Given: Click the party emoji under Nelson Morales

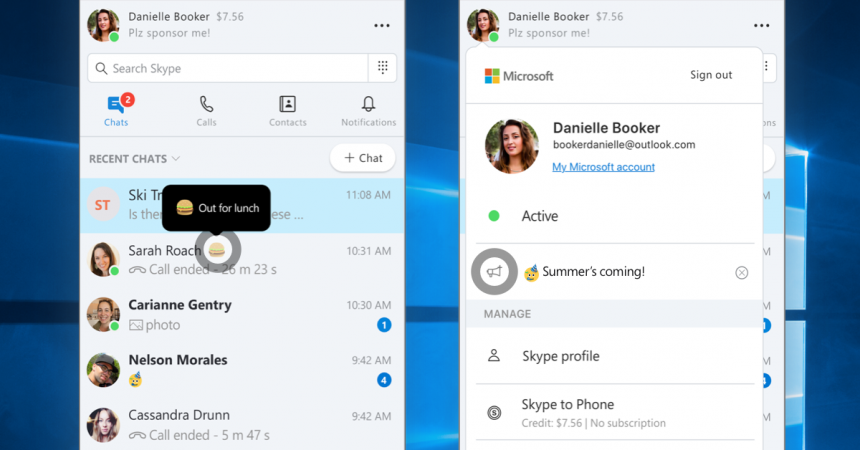Looking at the screenshot, I should (x=135, y=379).
